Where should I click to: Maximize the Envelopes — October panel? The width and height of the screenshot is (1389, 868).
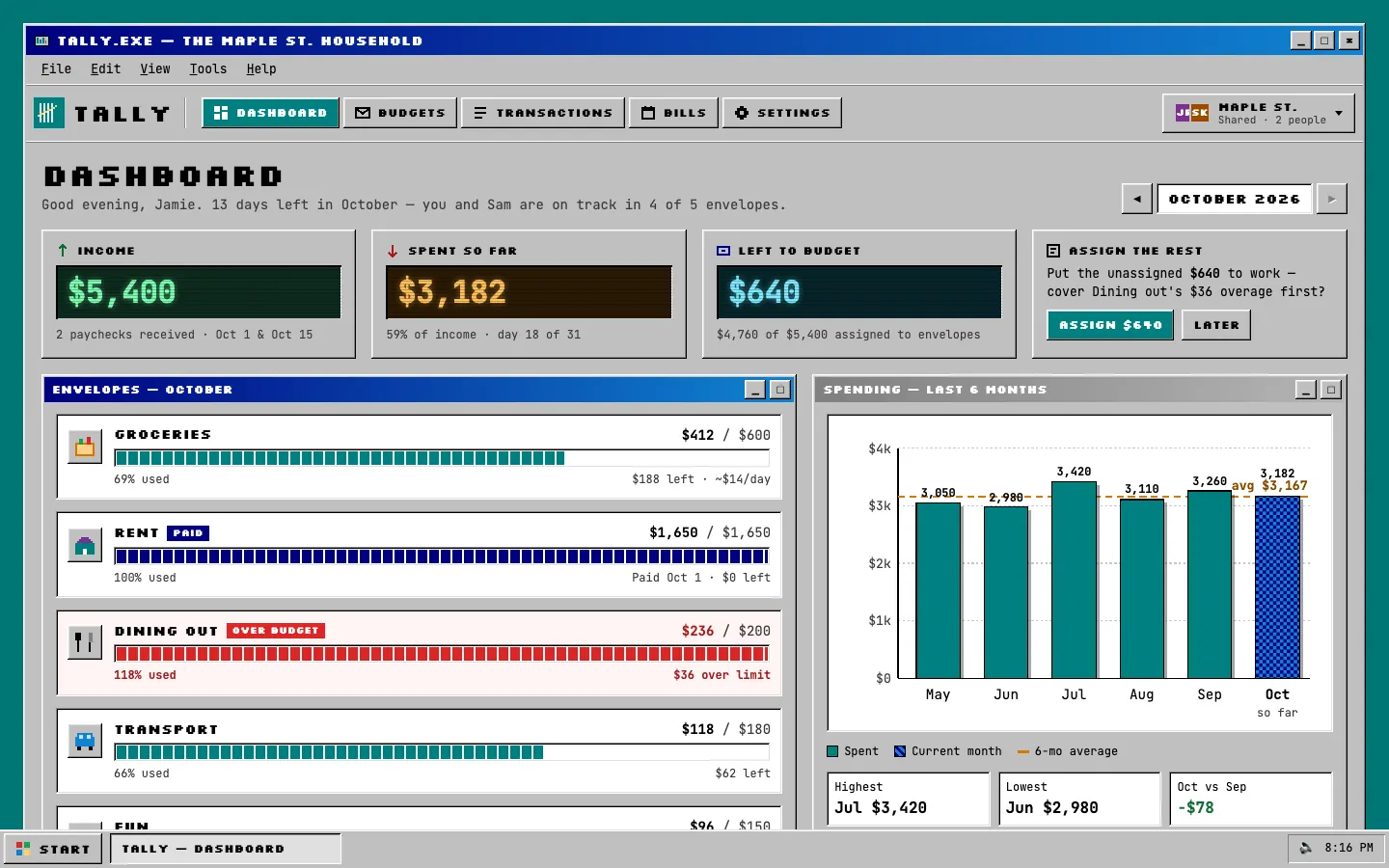coord(779,390)
